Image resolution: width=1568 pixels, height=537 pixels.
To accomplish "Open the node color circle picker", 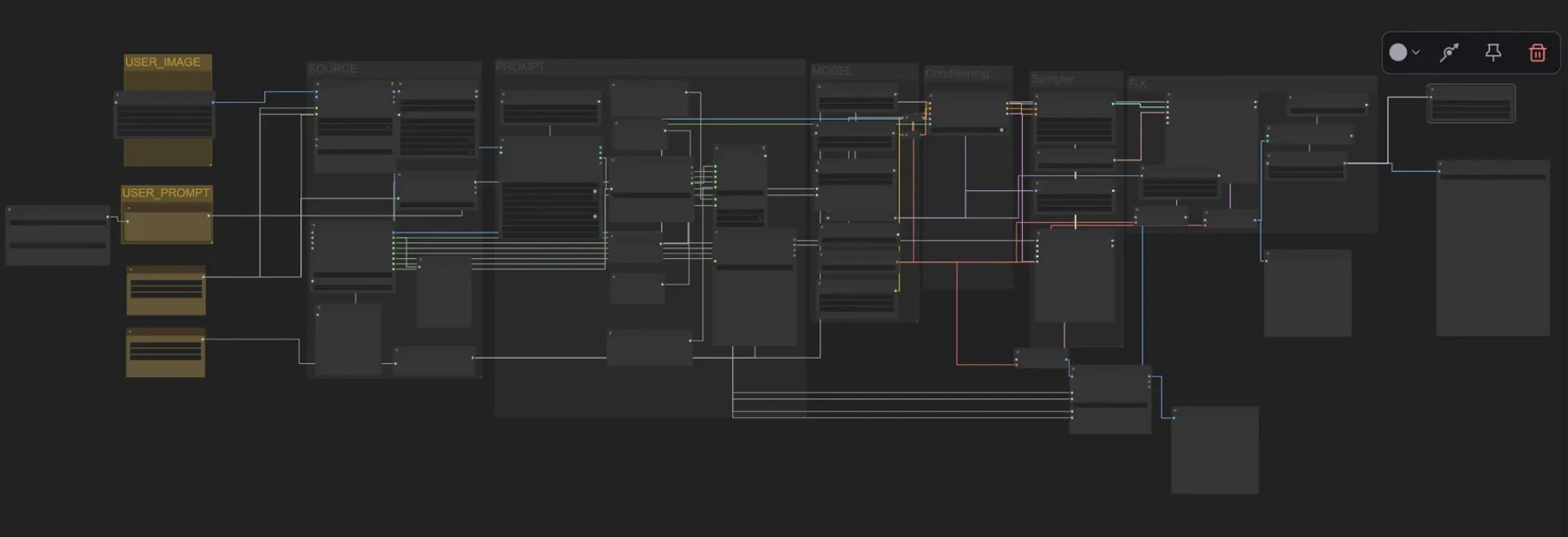I will (x=1398, y=53).
